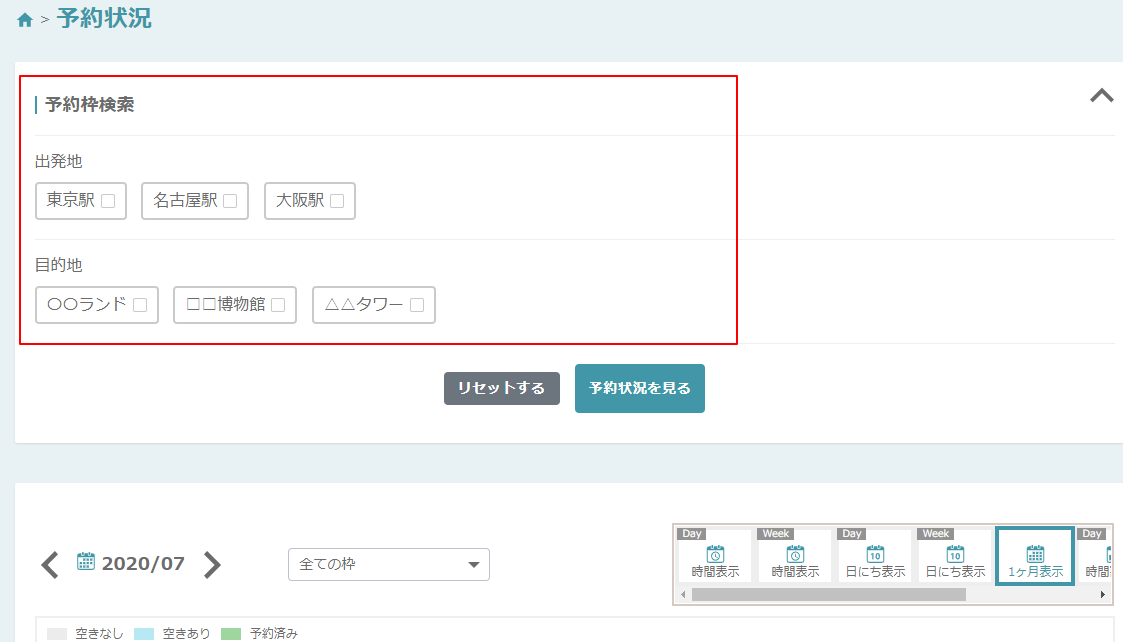Check the 名古屋駅 departure checkbox
The height and width of the screenshot is (642, 1123).
point(230,201)
